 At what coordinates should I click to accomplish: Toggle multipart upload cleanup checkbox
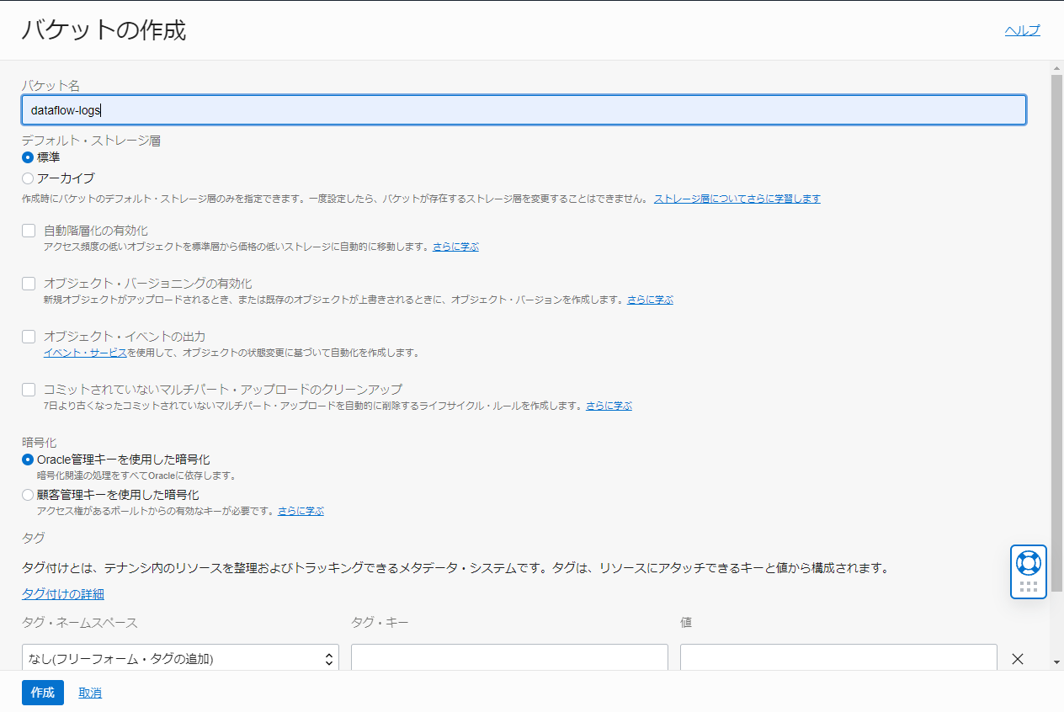pyautogui.click(x=29, y=390)
